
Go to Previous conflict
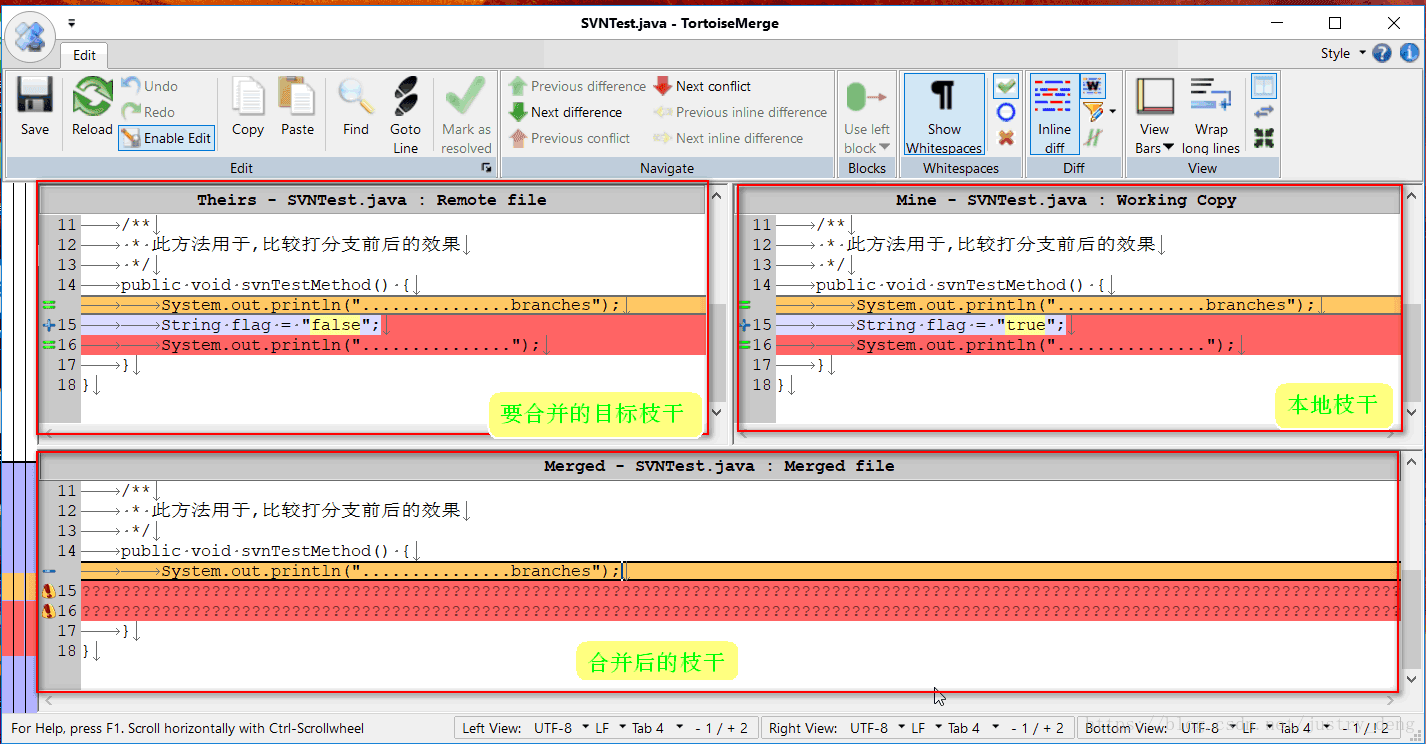tap(569, 138)
